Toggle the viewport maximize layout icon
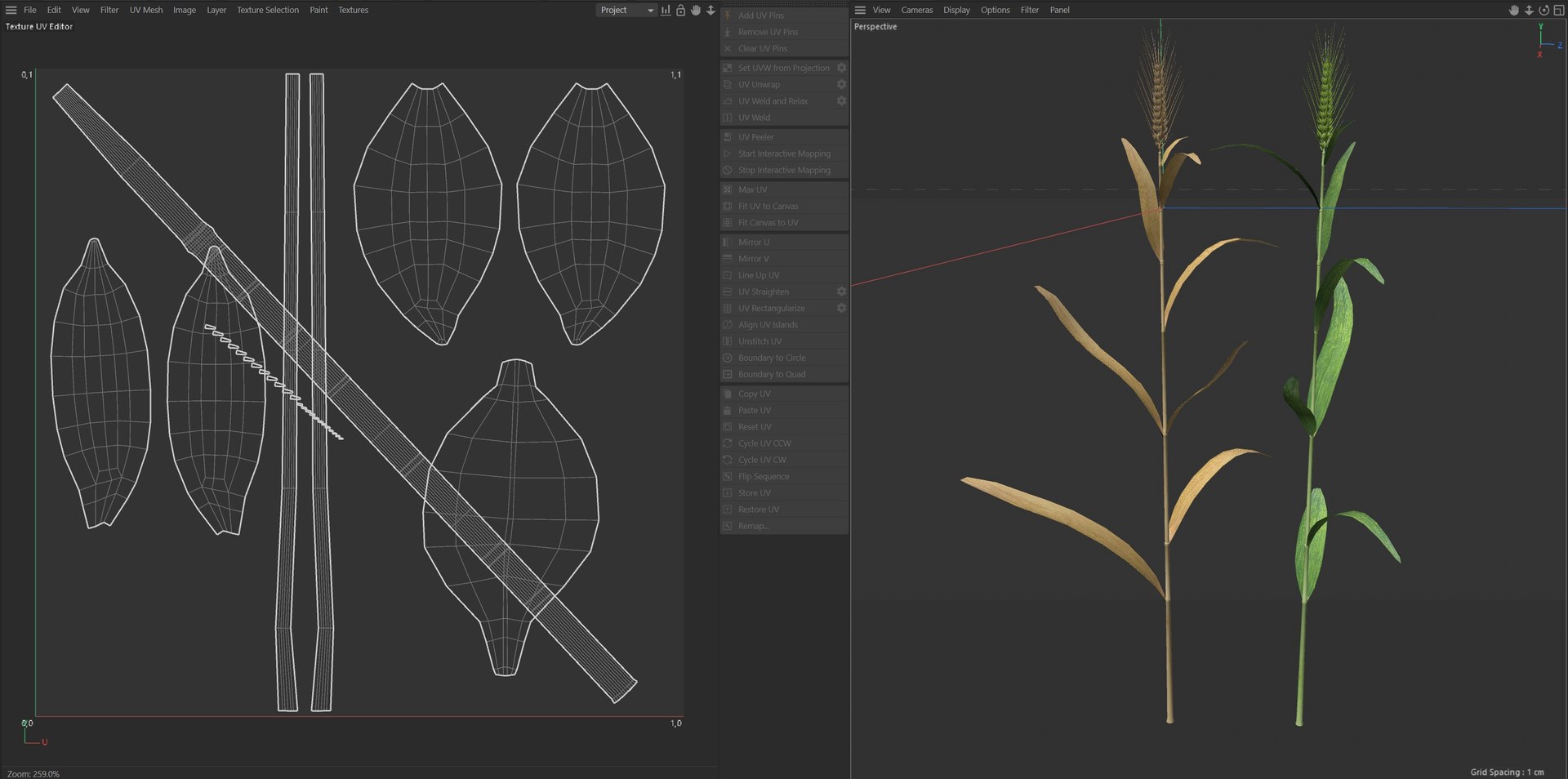Image resolution: width=1568 pixels, height=779 pixels. point(1559,10)
